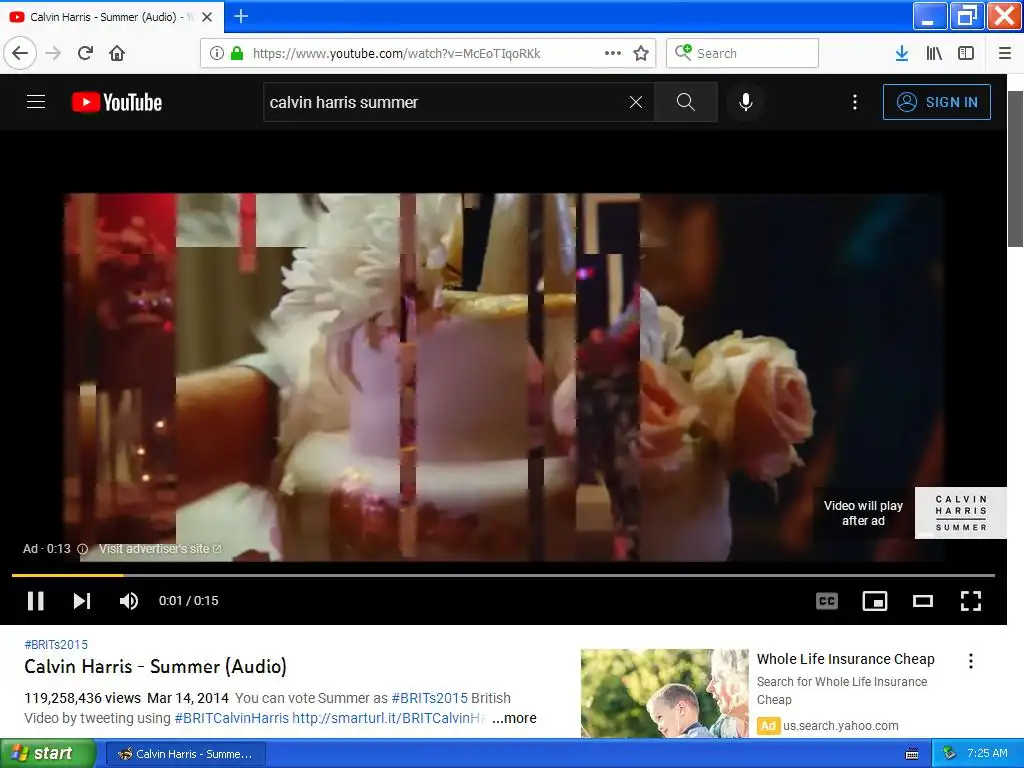Click the system tray keyboard icon
This screenshot has width=1024, height=768.
coord(912,754)
